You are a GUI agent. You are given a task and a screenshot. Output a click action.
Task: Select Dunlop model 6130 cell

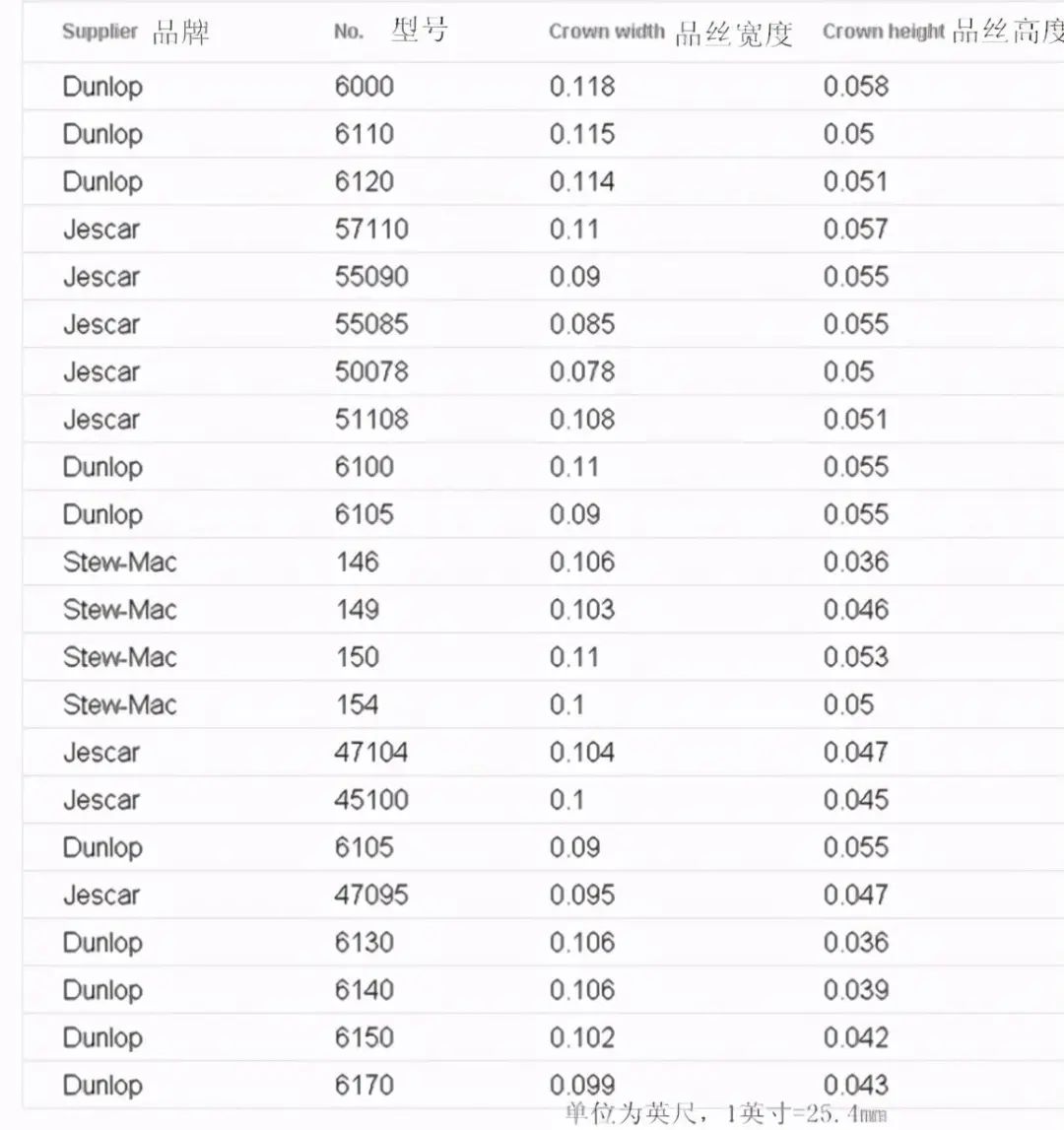[x=365, y=943]
